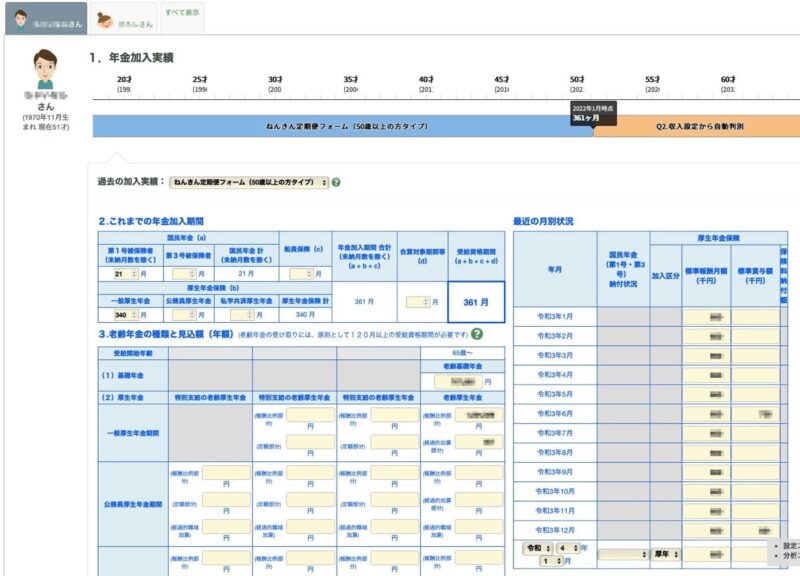Open the month dropdown showing 1
Viewport: 800px width, 576px height.
point(551,560)
